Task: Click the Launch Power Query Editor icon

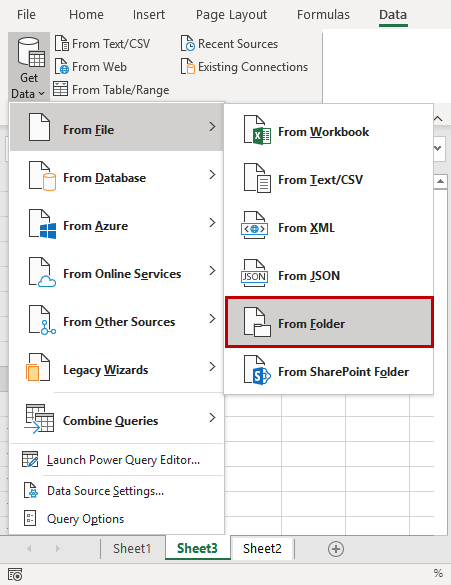Action: coord(30,459)
